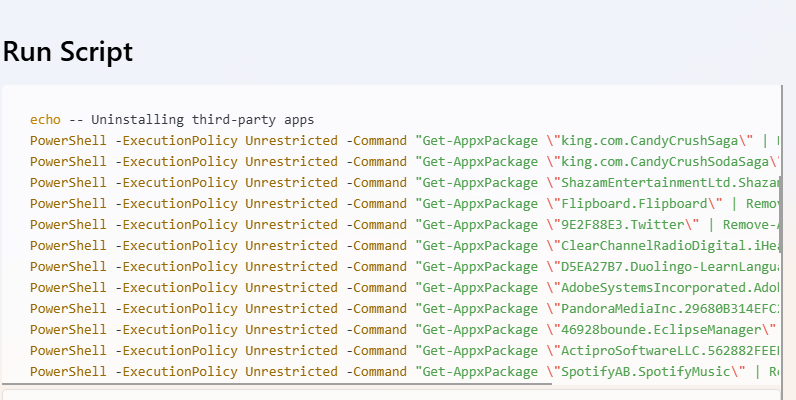Click PowerShell on the Twitter line
796x400 pixels.
click(68, 224)
